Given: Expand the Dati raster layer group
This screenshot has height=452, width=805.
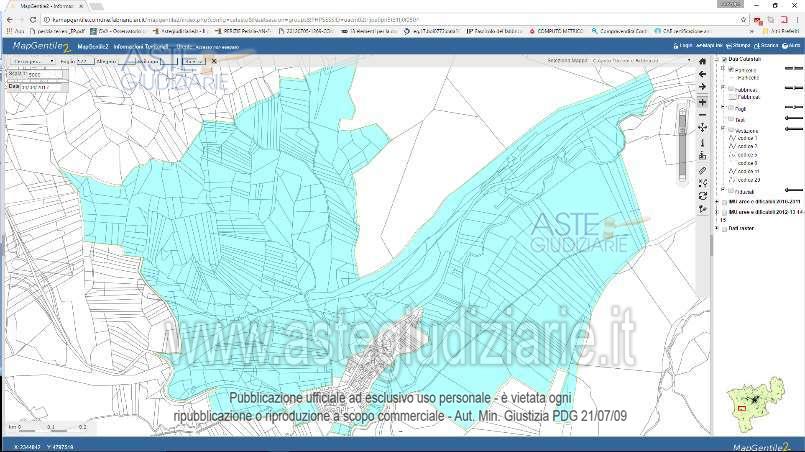Looking at the screenshot, I should click(x=717, y=228).
